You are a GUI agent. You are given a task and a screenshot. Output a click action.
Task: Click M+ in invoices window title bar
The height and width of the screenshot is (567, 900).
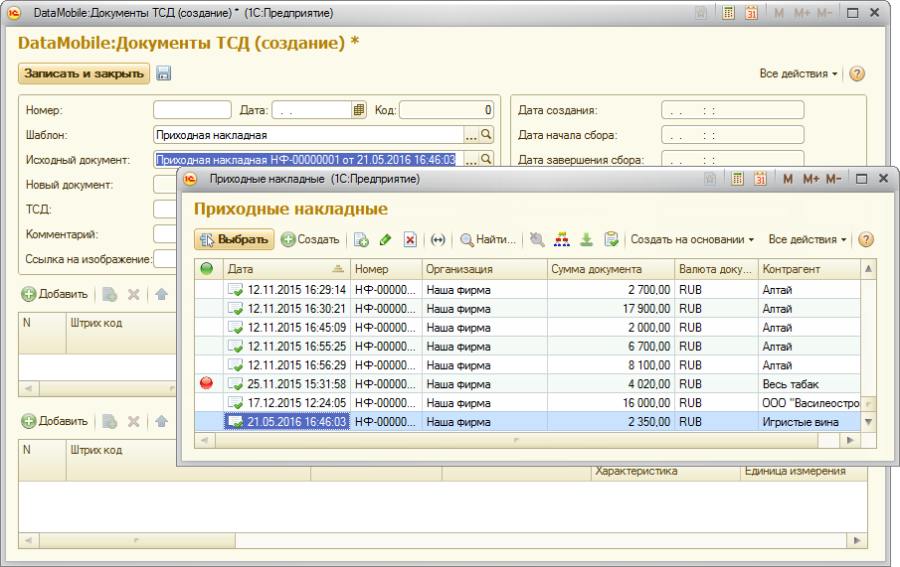(x=810, y=179)
